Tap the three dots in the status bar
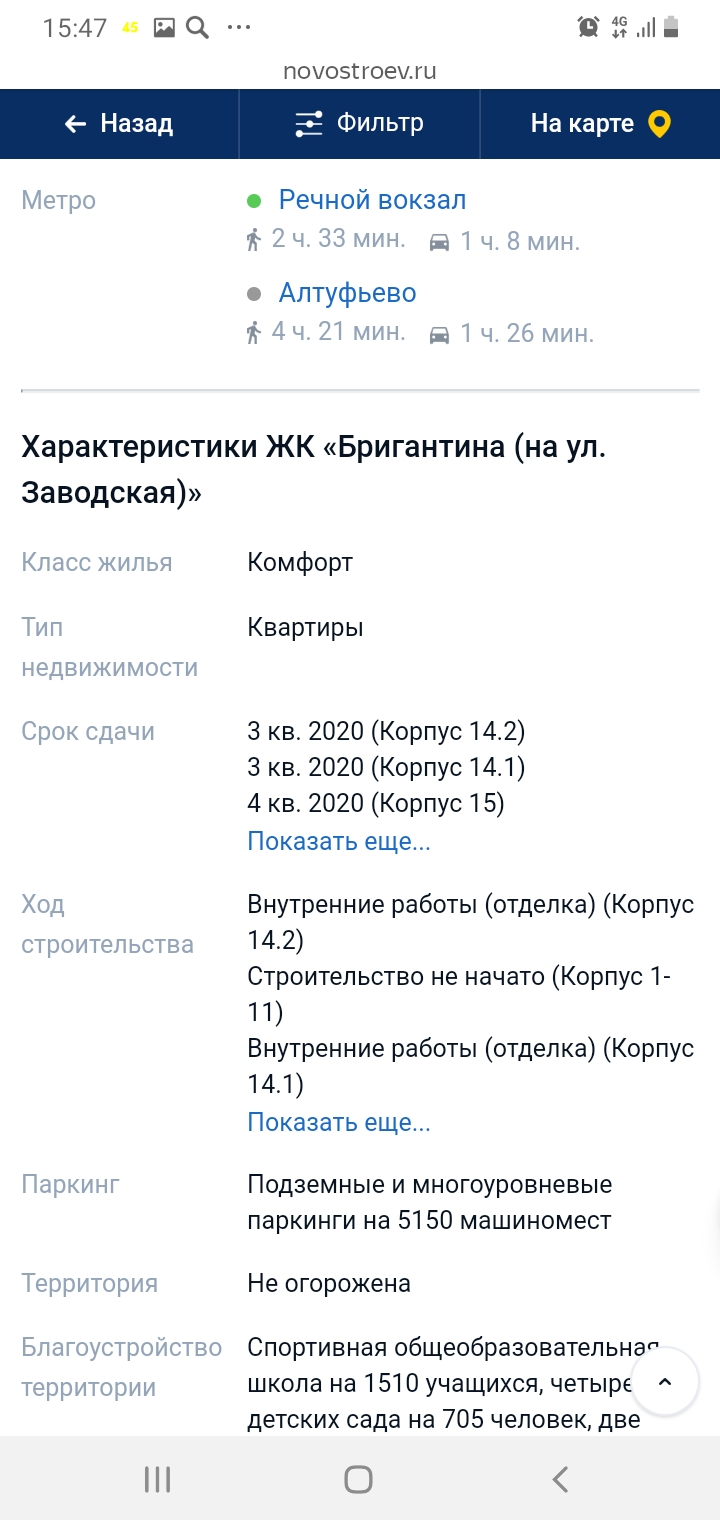Image resolution: width=720 pixels, height=1520 pixels. pos(239,28)
